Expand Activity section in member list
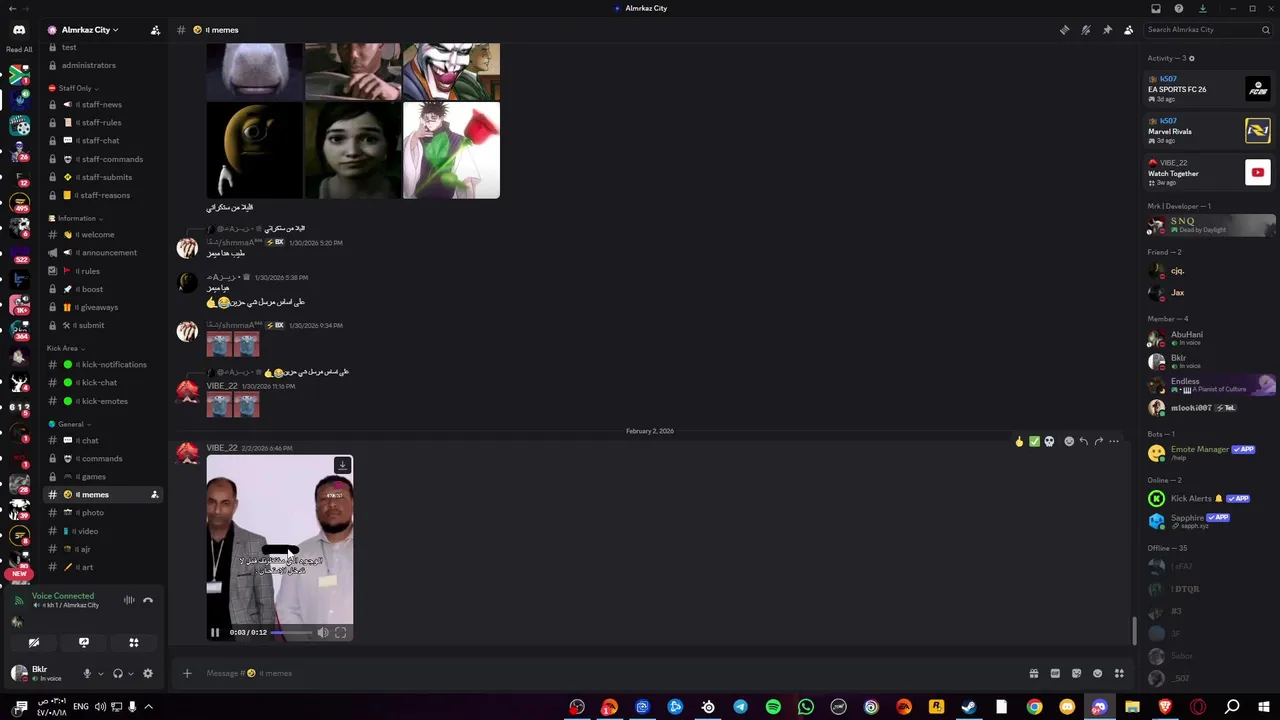The image size is (1280, 720). 1171,58
